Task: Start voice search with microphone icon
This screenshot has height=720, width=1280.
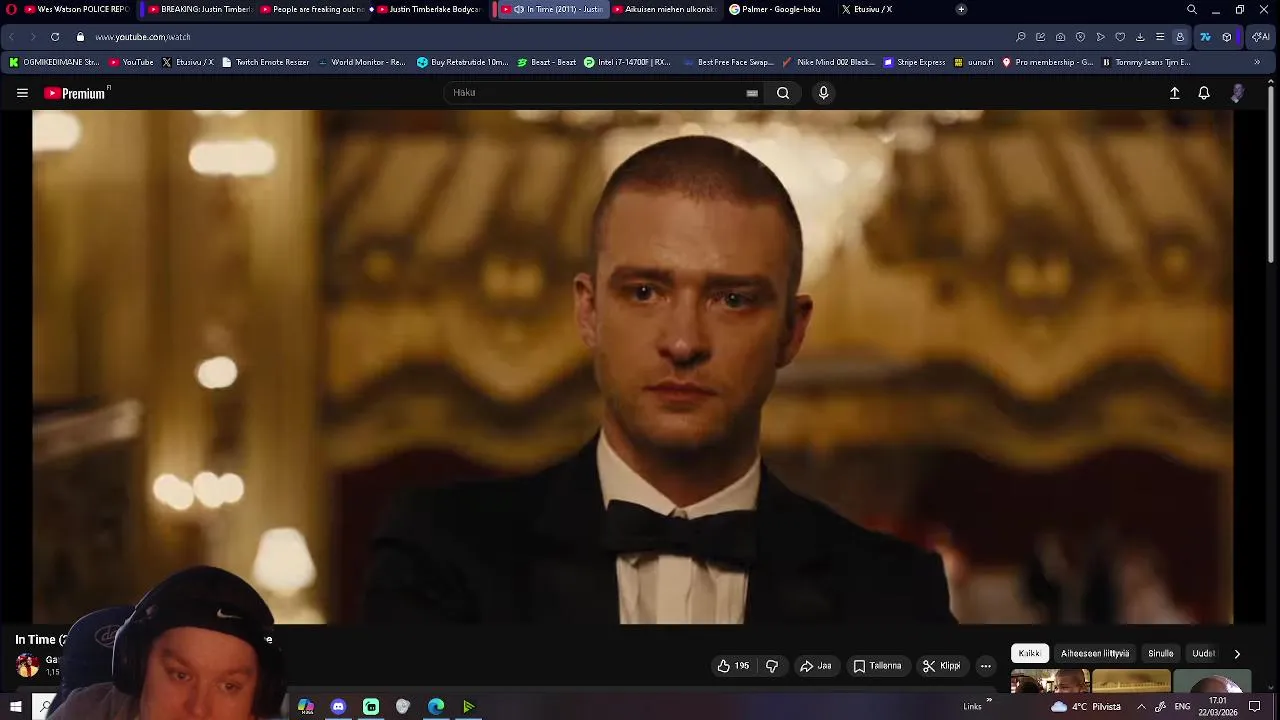Action: click(x=823, y=93)
